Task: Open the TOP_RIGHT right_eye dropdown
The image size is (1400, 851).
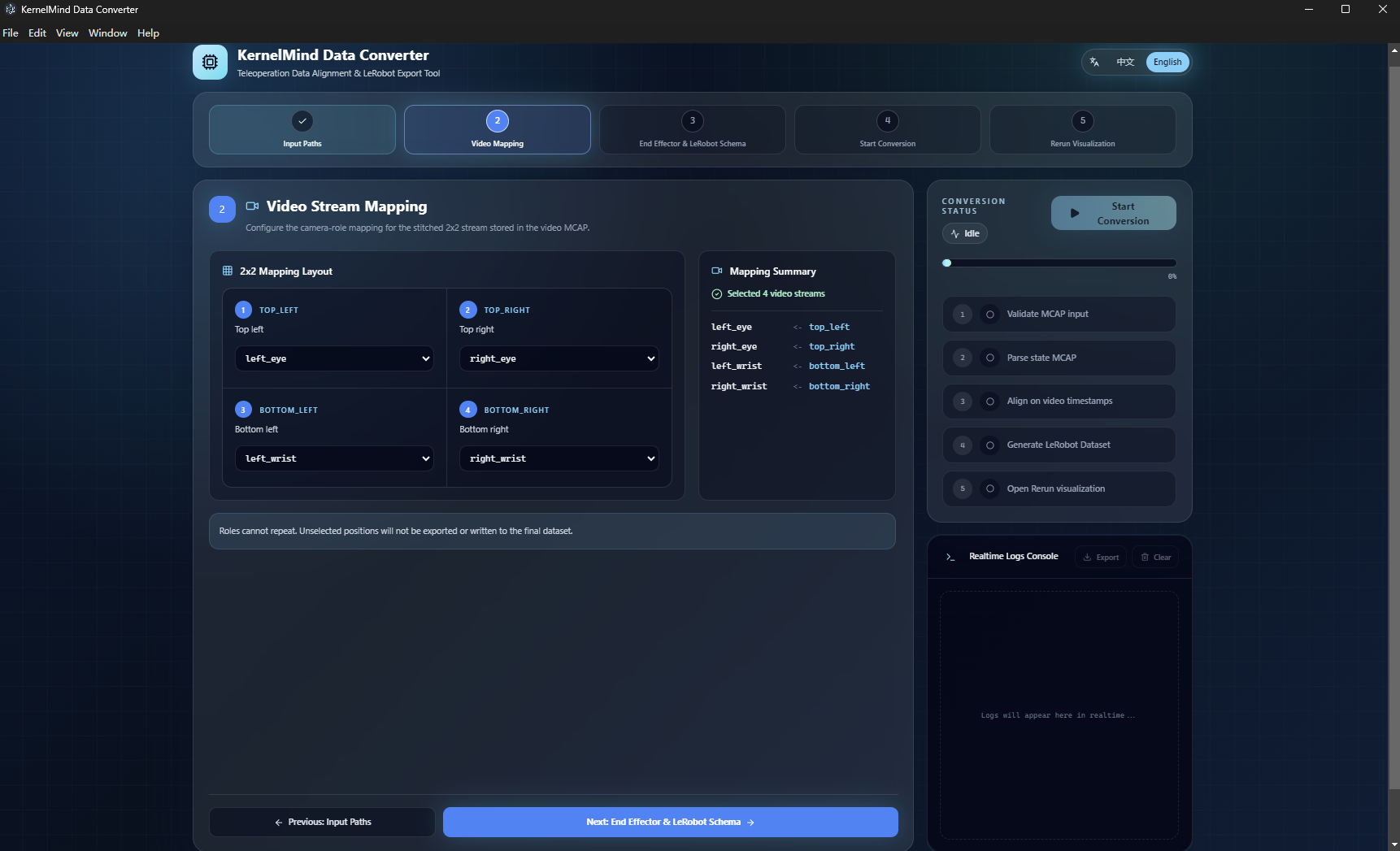Action: click(559, 358)
